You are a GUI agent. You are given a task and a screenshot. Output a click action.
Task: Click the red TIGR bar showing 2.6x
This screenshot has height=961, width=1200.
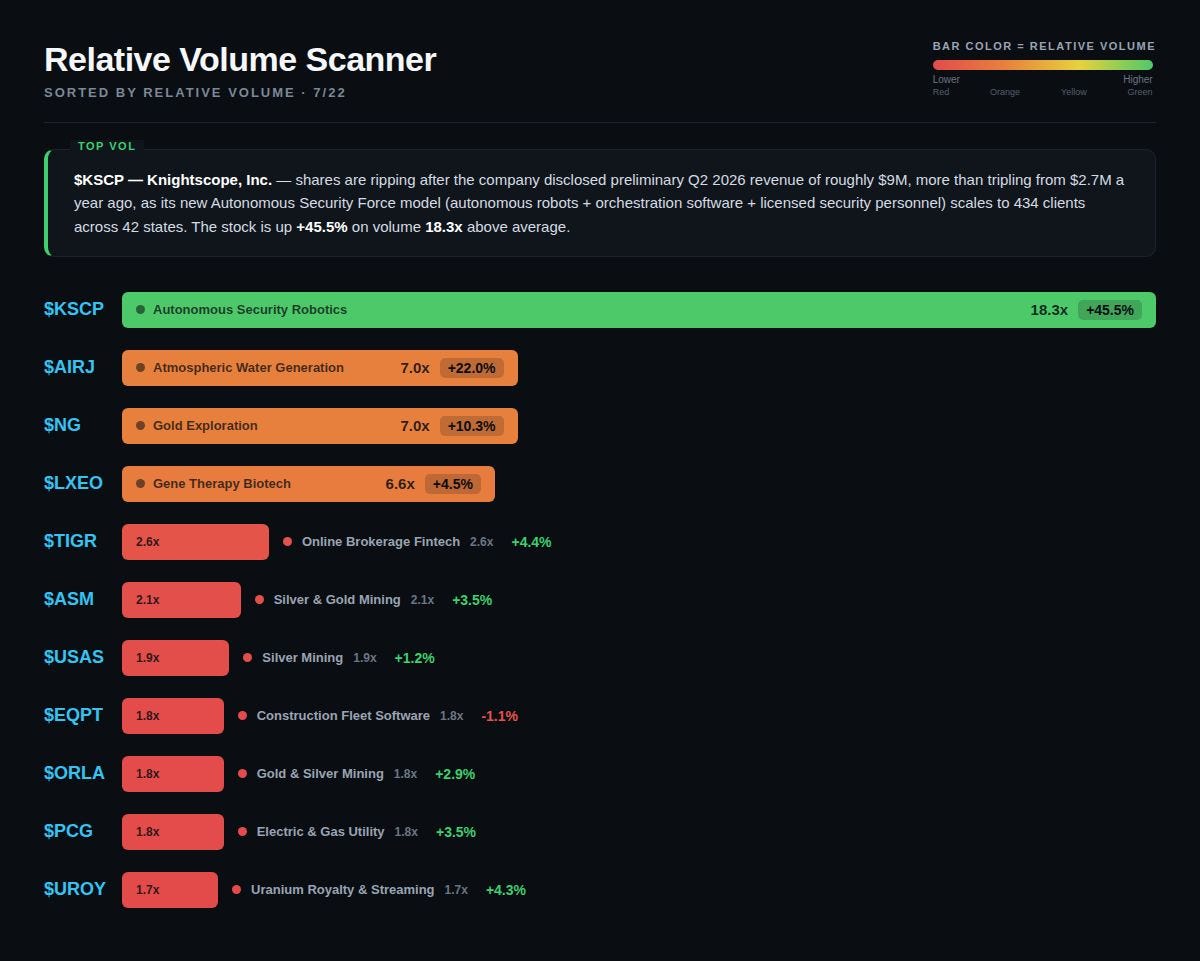tap(196, 542)
